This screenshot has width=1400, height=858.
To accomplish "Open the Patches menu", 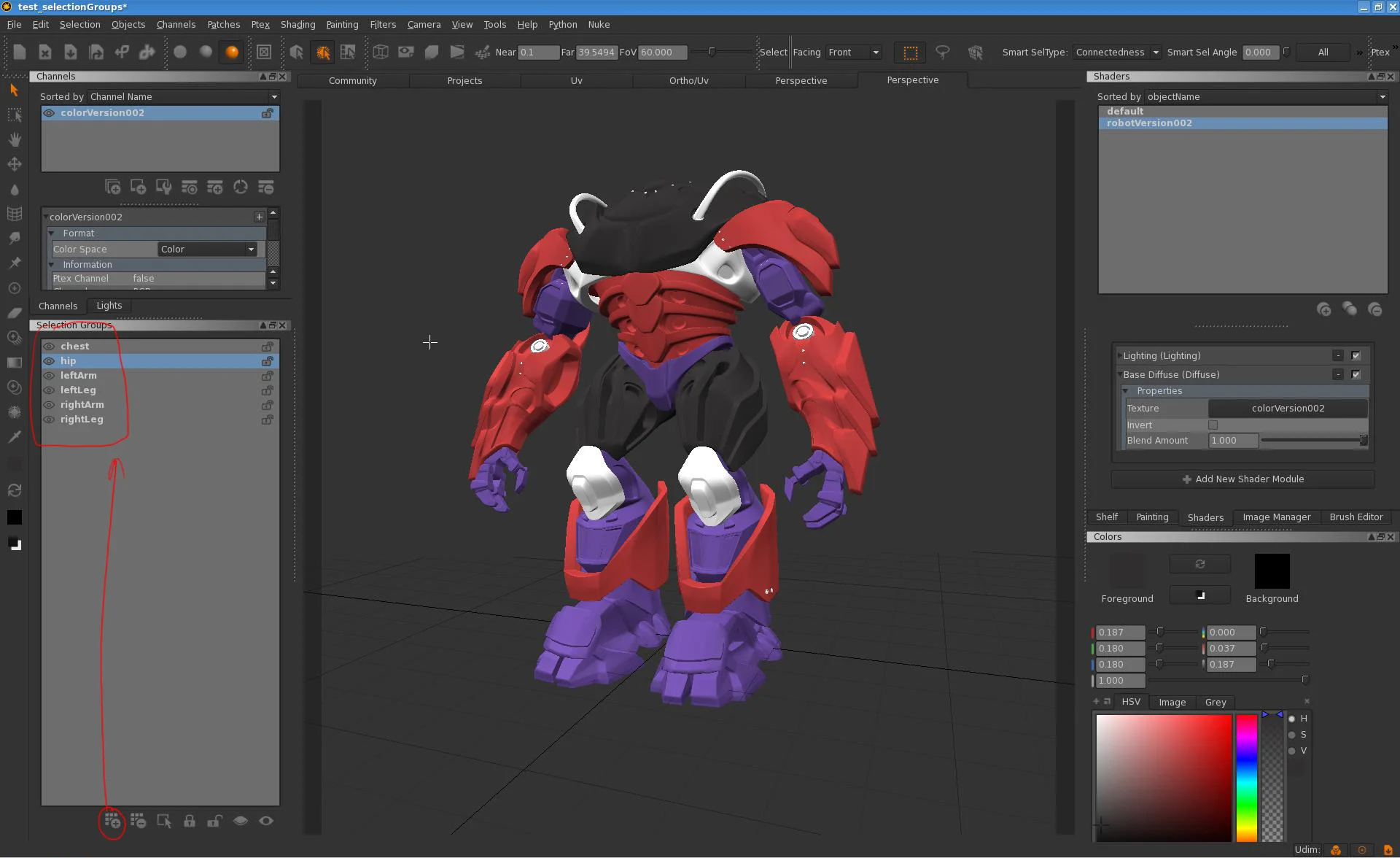I will coord(223,24).
